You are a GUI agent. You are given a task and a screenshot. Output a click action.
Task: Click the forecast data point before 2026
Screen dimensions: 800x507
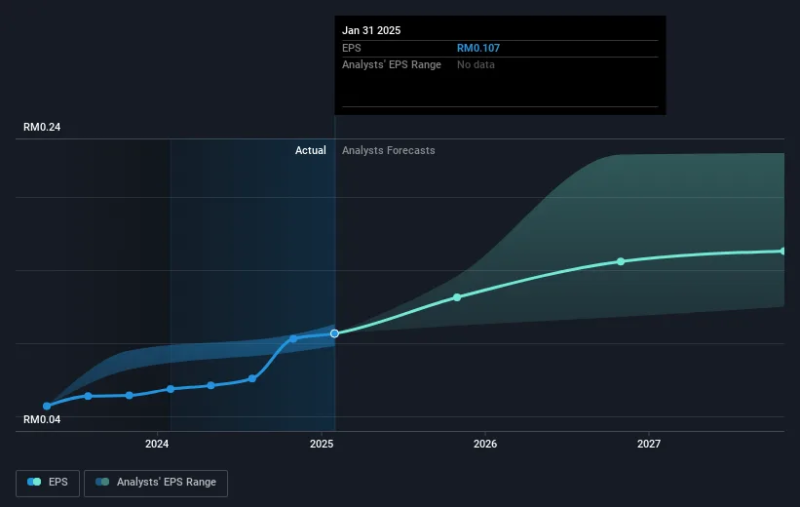pyautogui.click(x=457, y=297)
